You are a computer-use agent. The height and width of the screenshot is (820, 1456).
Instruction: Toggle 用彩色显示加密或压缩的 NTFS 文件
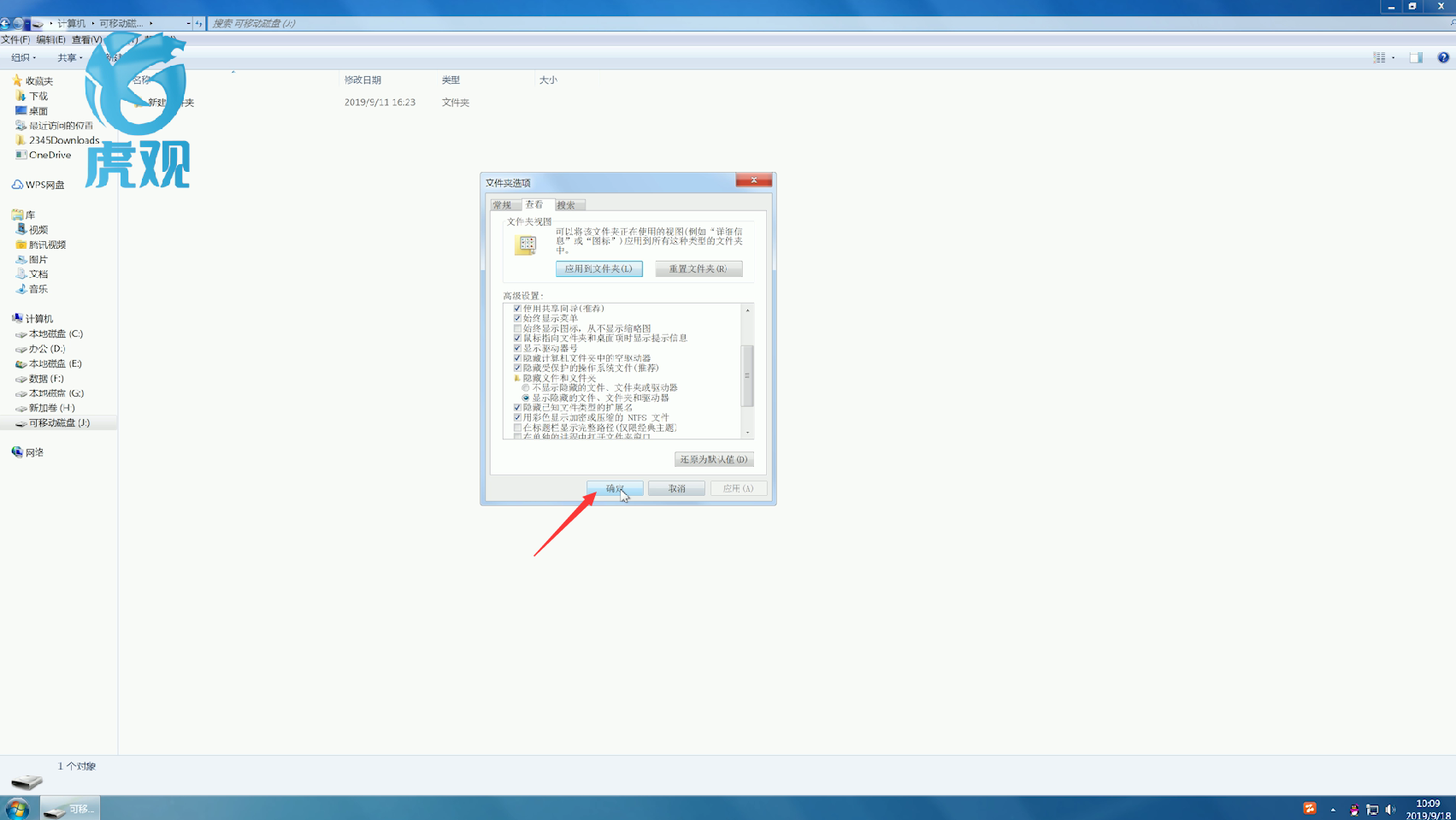pyautogui.click(x=517, y=417)
